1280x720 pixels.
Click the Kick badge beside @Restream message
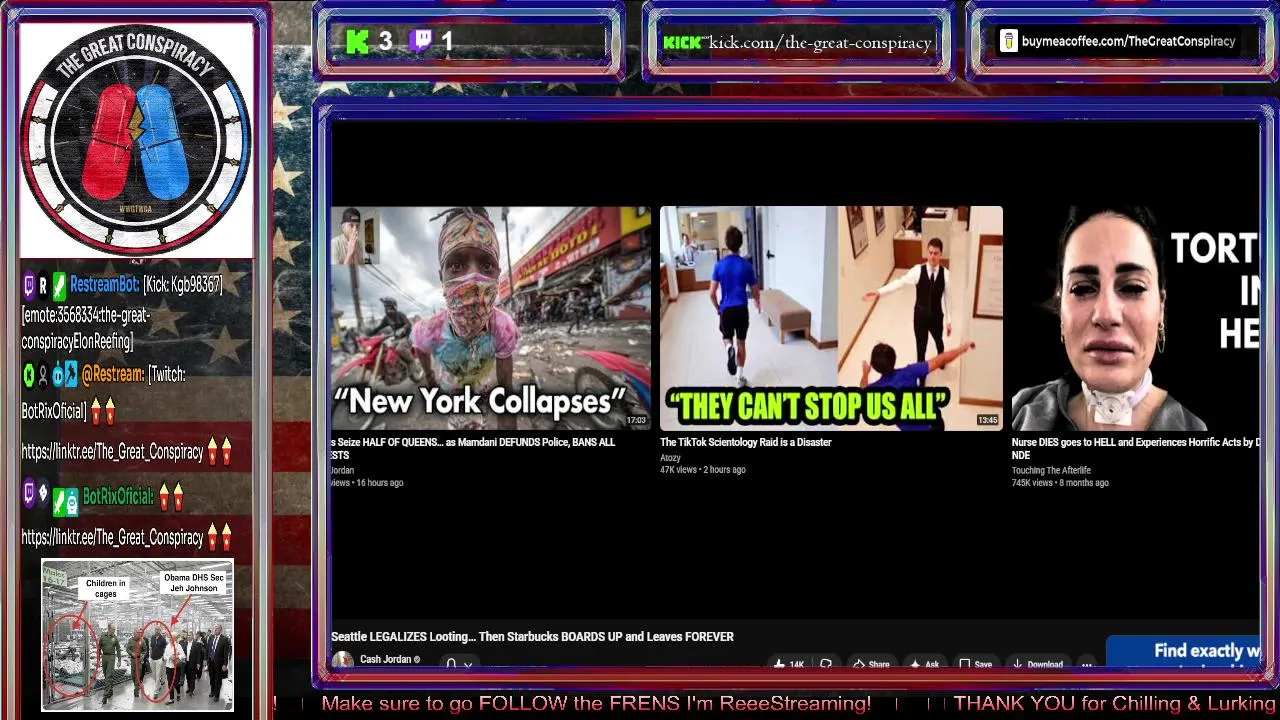[29, 374]
